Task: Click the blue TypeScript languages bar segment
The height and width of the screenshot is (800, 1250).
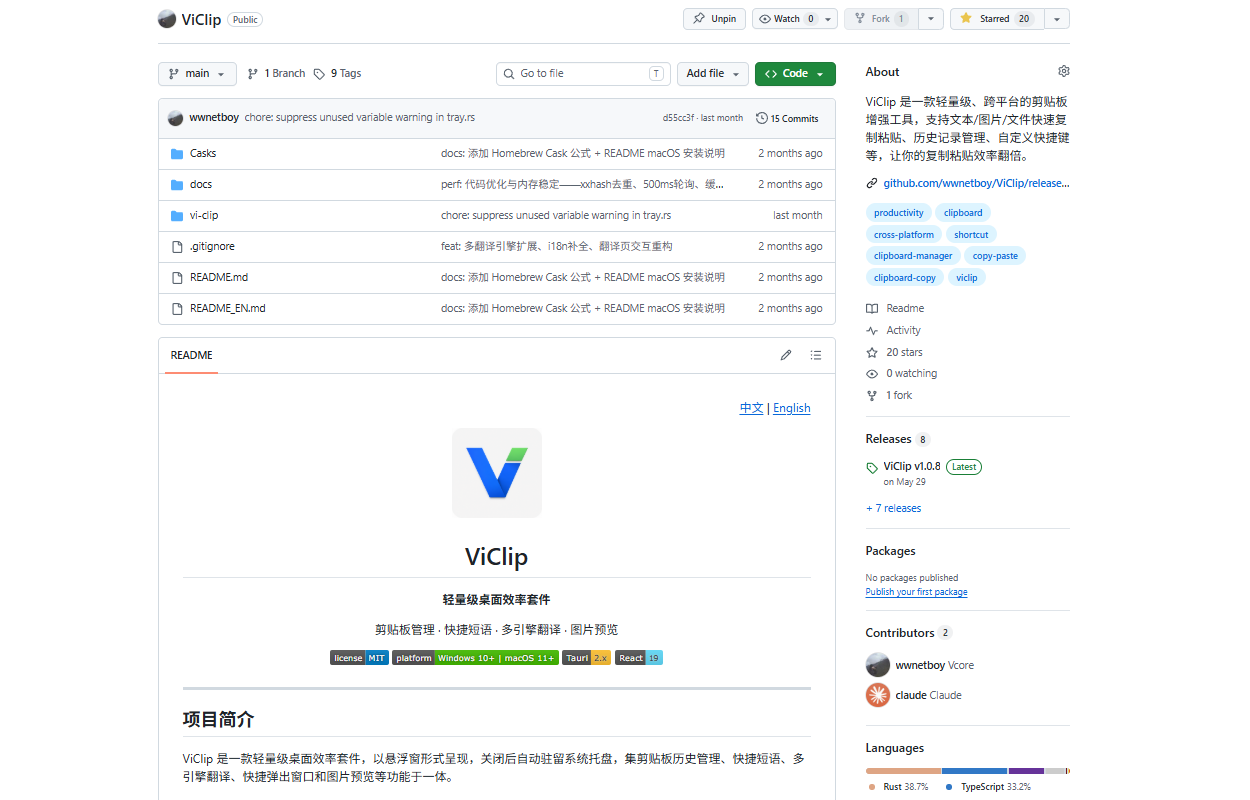Action: [975, 771]
